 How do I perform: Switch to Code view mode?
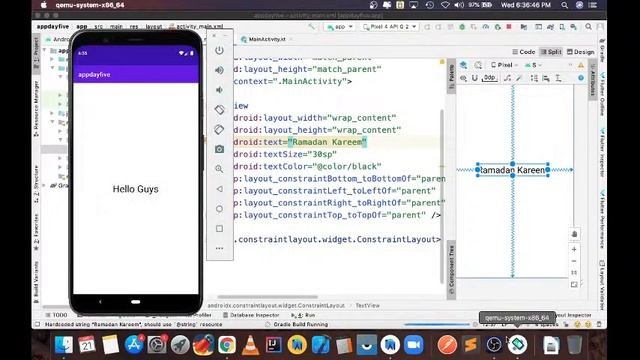pos(524,52)
